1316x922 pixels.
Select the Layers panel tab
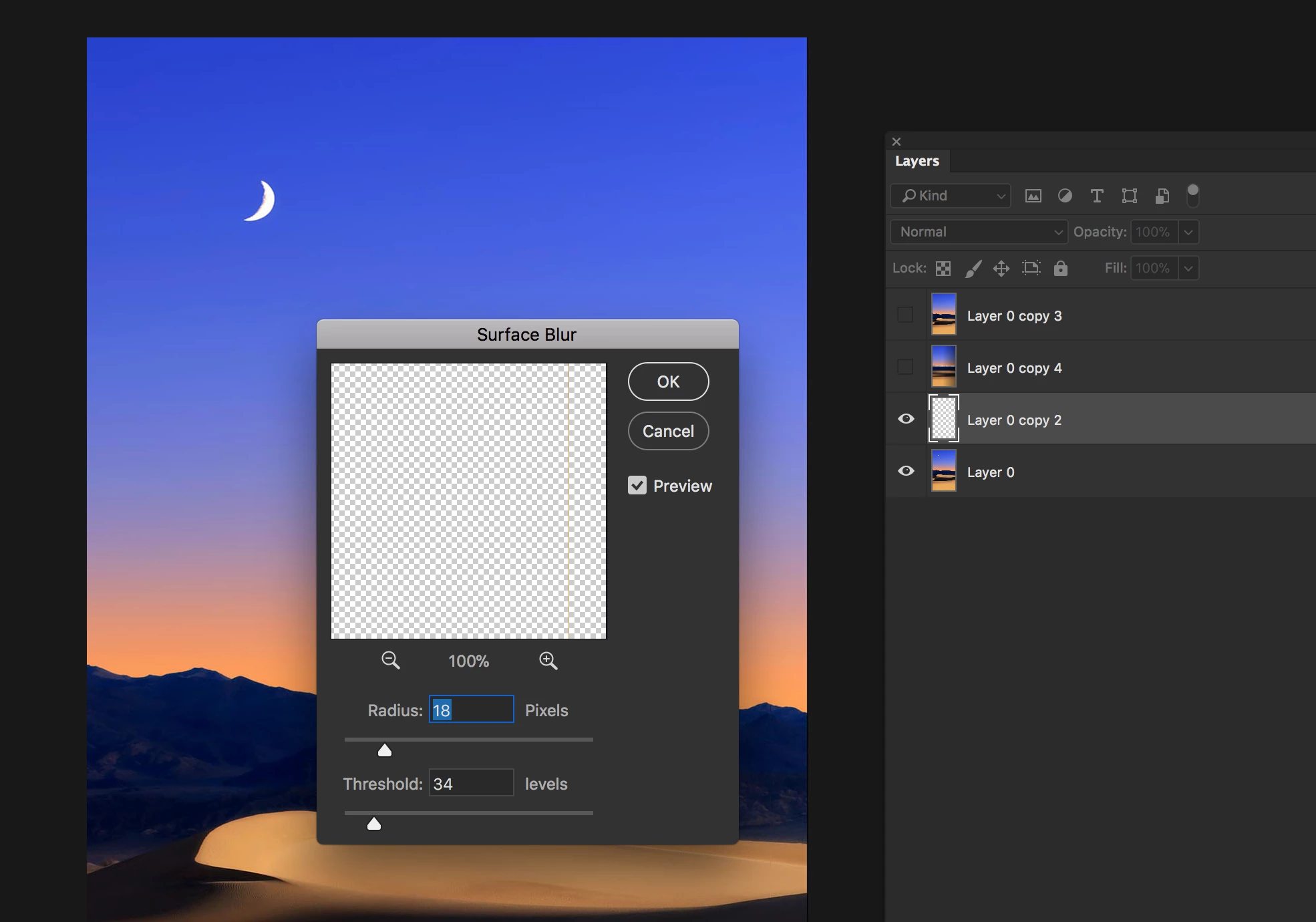tap(917, 161)
